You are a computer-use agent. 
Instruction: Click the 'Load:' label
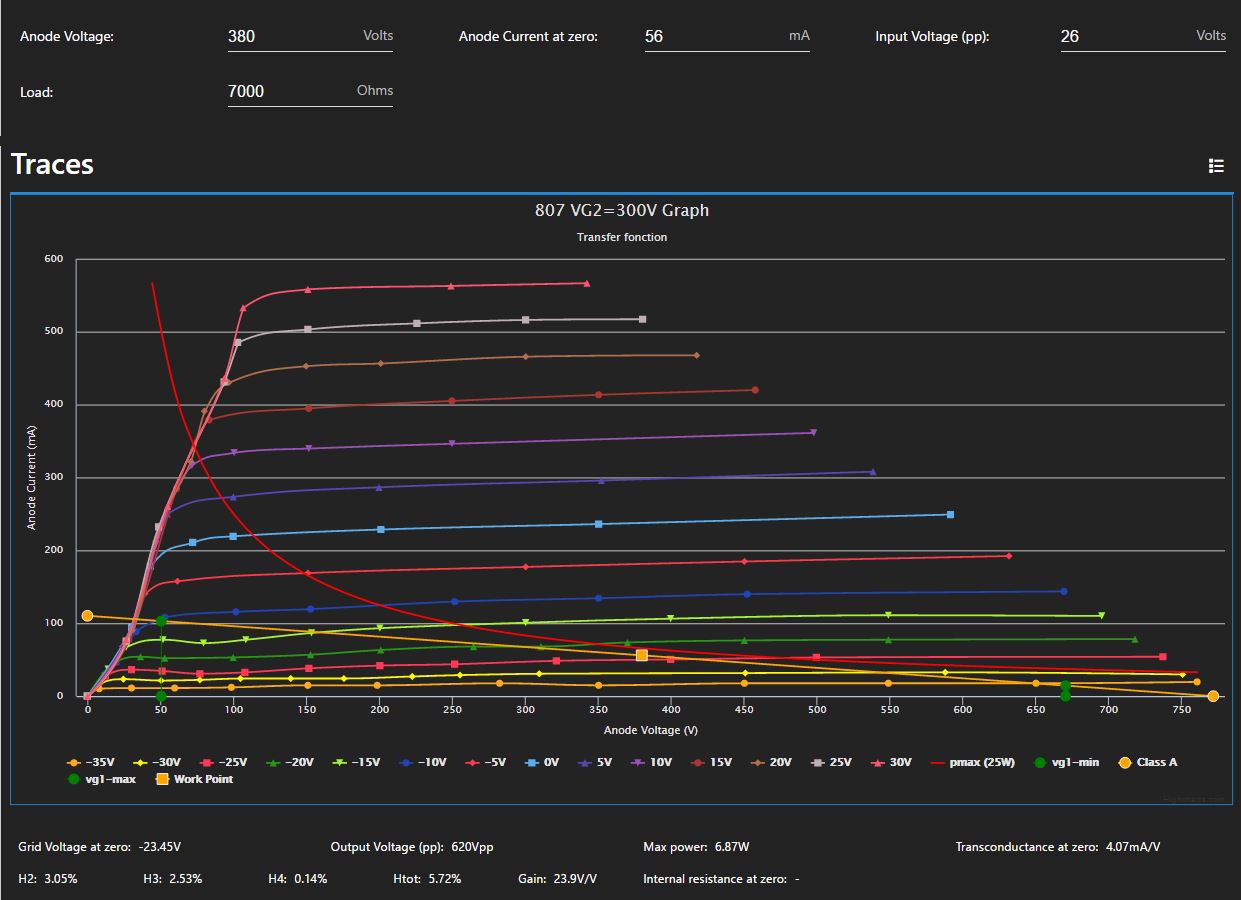click(x=36, y=92)
